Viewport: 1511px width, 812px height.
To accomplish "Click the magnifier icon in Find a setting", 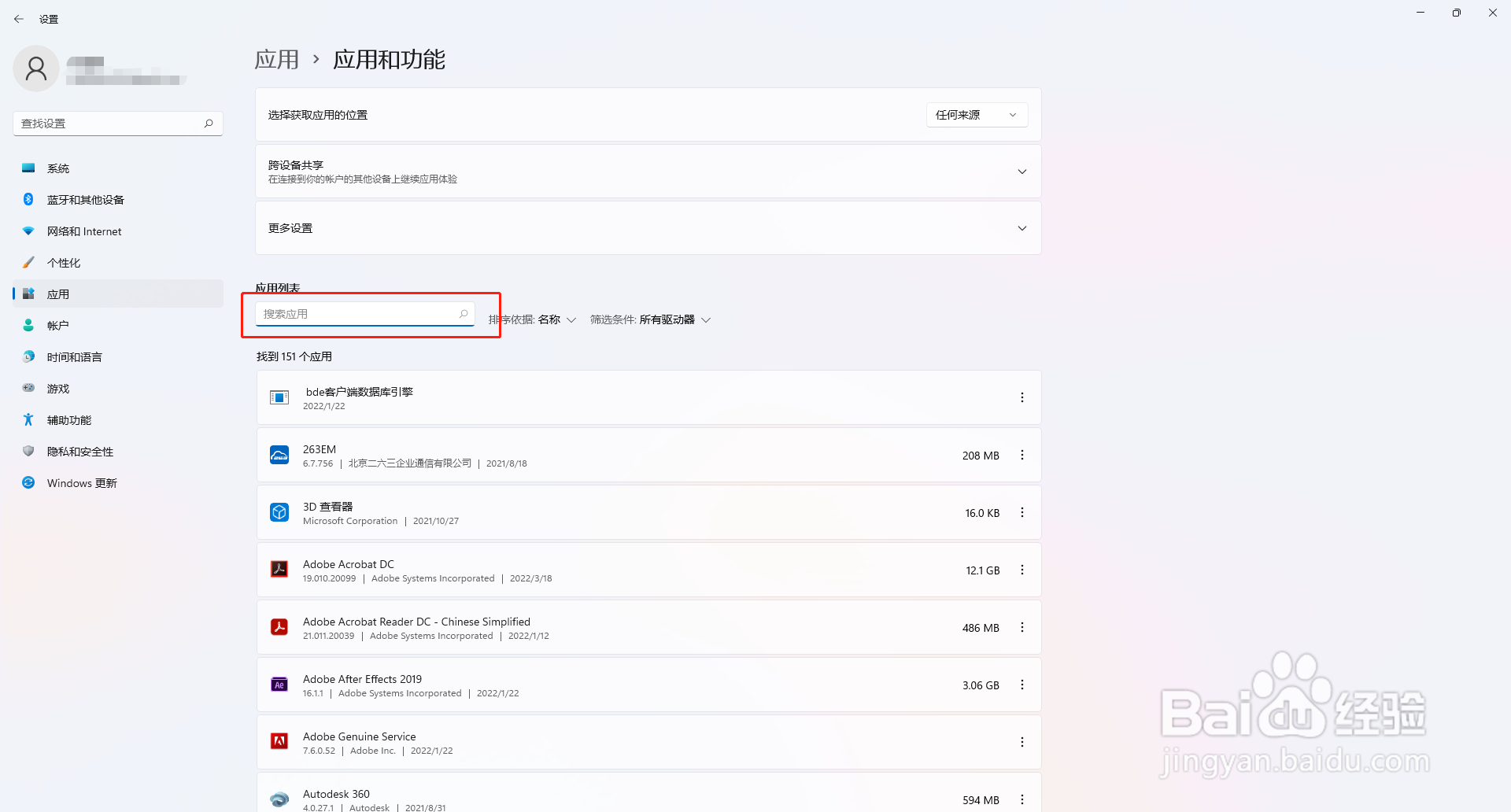I will [x=209, y=124].
